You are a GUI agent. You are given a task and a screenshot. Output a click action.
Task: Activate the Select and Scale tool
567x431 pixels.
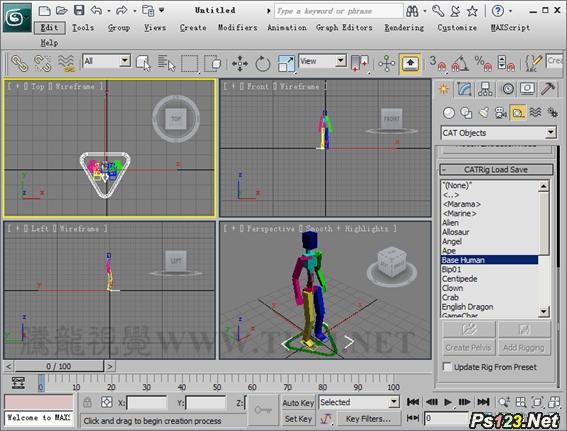286,63
